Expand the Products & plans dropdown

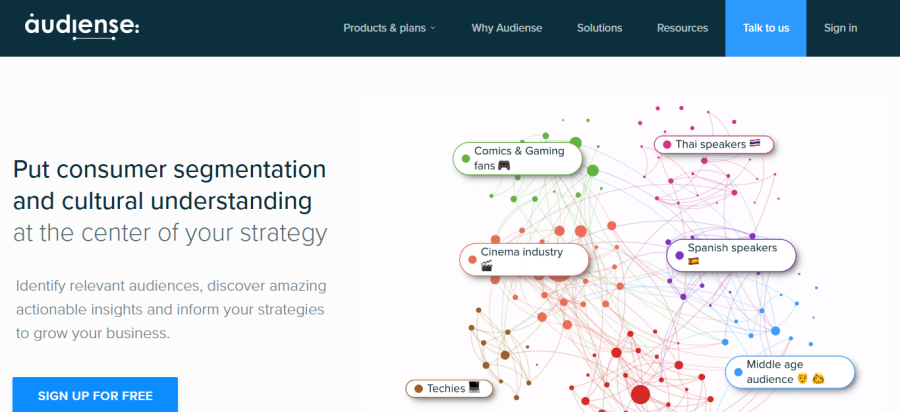tap(389, 28)
